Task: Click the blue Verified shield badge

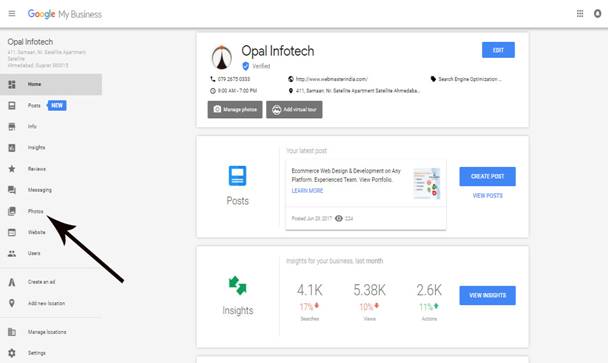Action: 245,66
